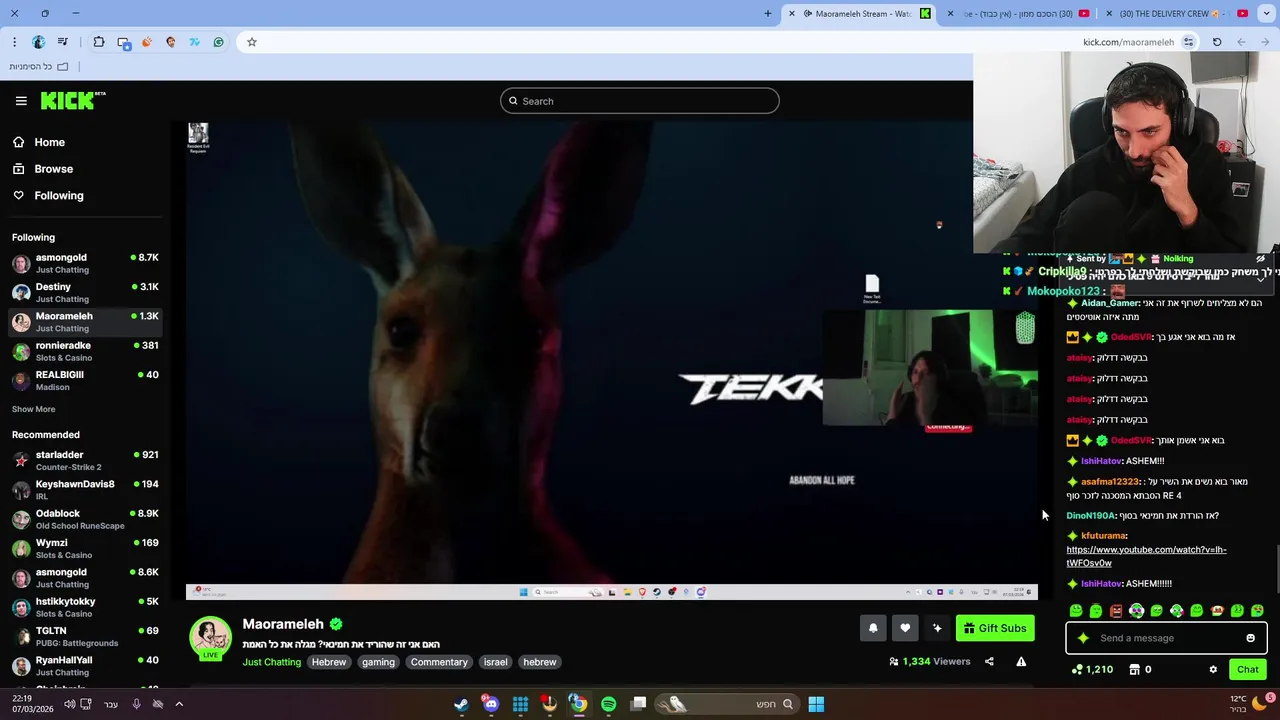Open the Windows Start menu

coord(816,704)
